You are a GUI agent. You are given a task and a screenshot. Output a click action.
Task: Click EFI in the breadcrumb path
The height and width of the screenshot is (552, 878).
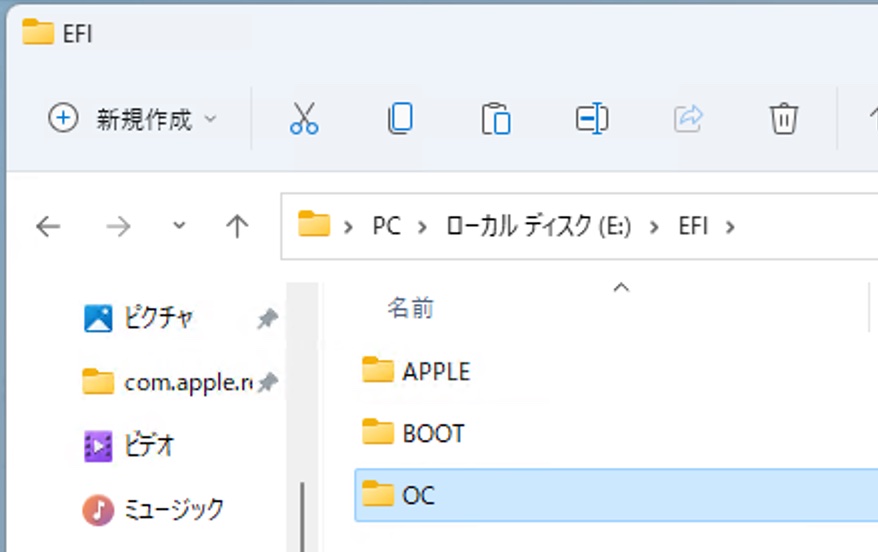pos(693,226)
